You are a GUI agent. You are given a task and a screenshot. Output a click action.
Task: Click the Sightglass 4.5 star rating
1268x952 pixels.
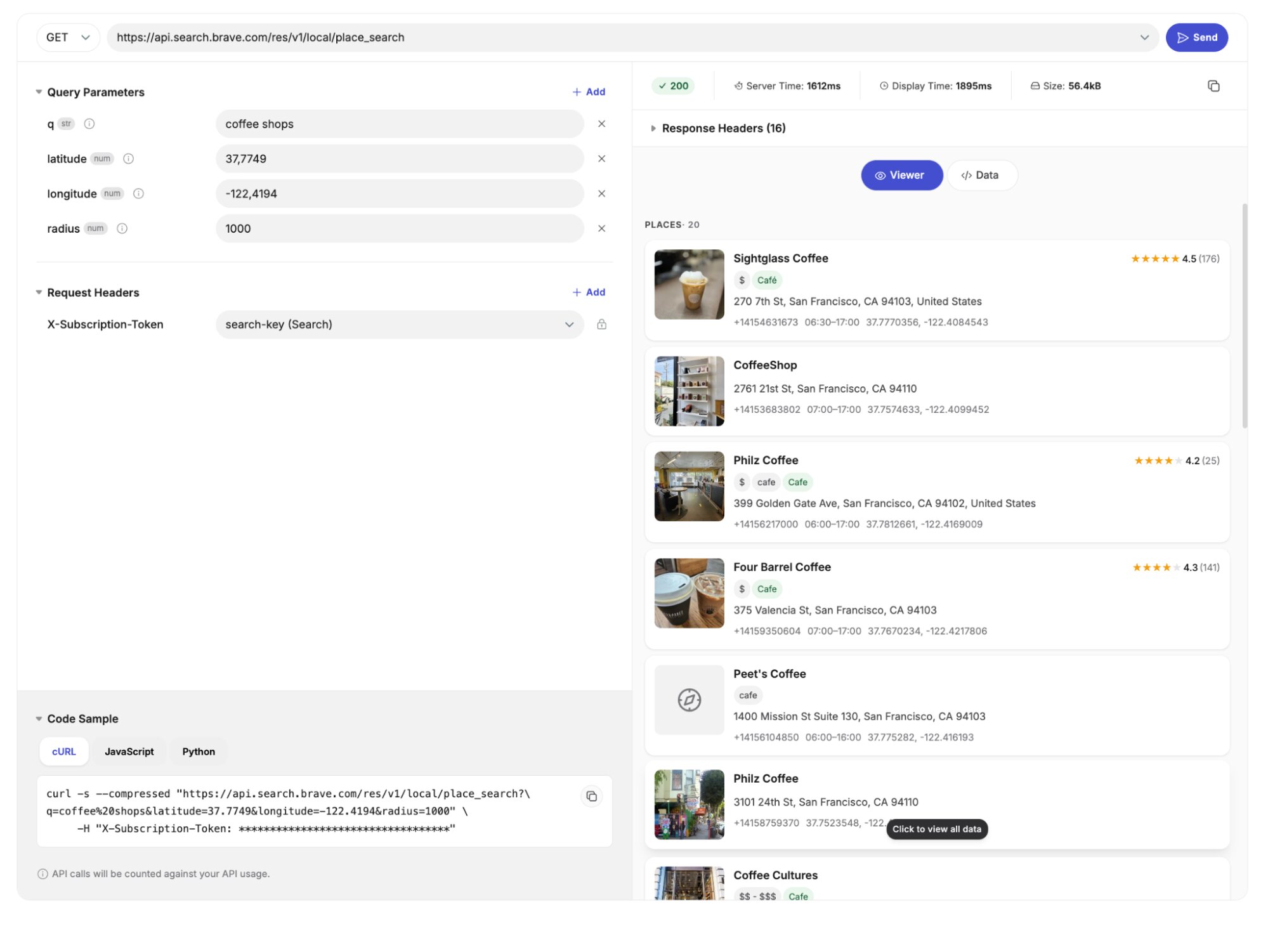point(1175,259)
